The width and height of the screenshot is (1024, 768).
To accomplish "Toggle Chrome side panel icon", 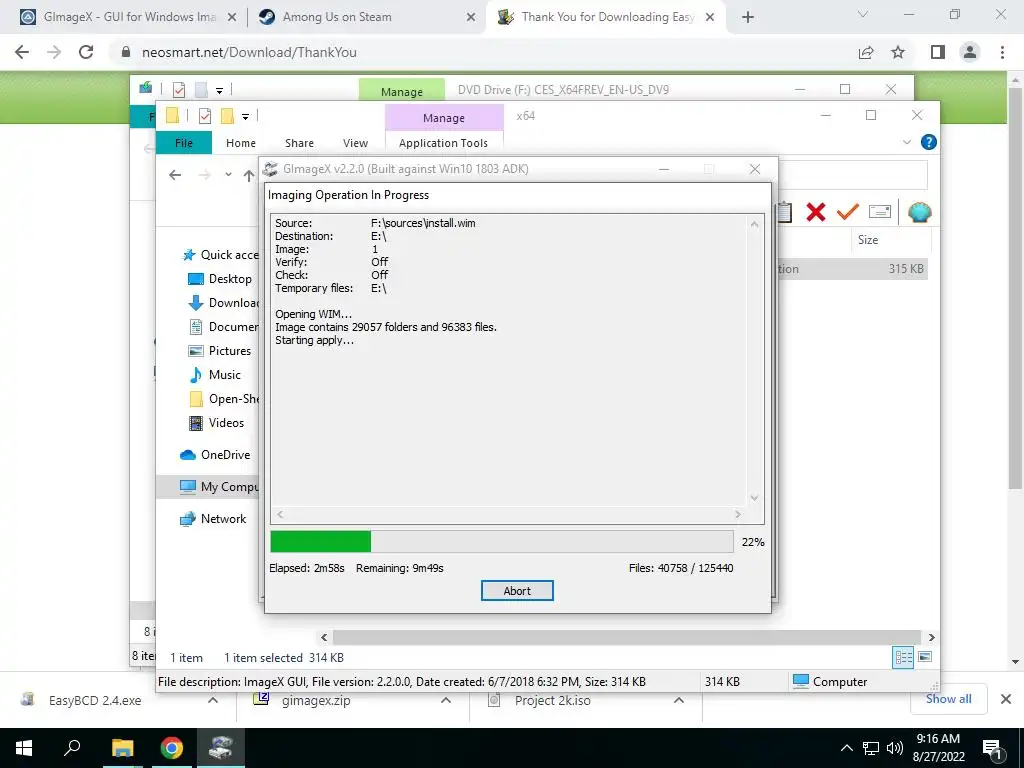I will (x=938, y=52).
